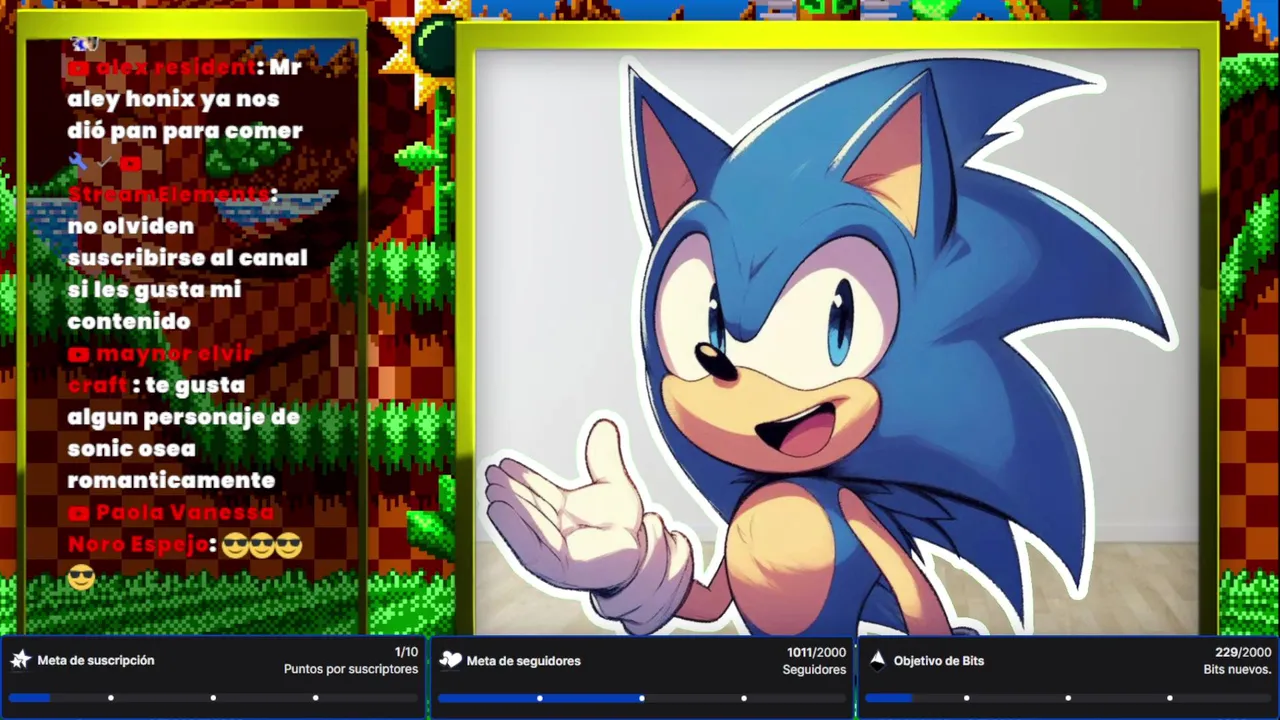Click the text "Meta de suscripción"
Viewport: 1280px width, 720px height.
(96, 661)
